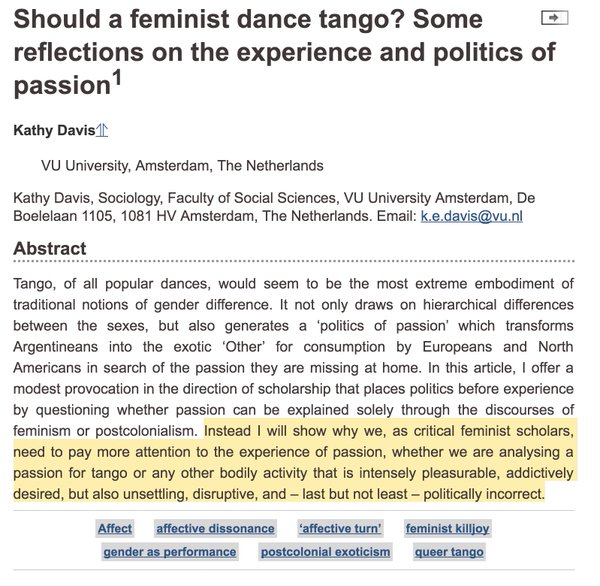Image resolution: width=600 pixels, height=586 pixels.
Task: Click the feminist killjoy keyword
Action: pyautogui.click(x=448, y=529)
